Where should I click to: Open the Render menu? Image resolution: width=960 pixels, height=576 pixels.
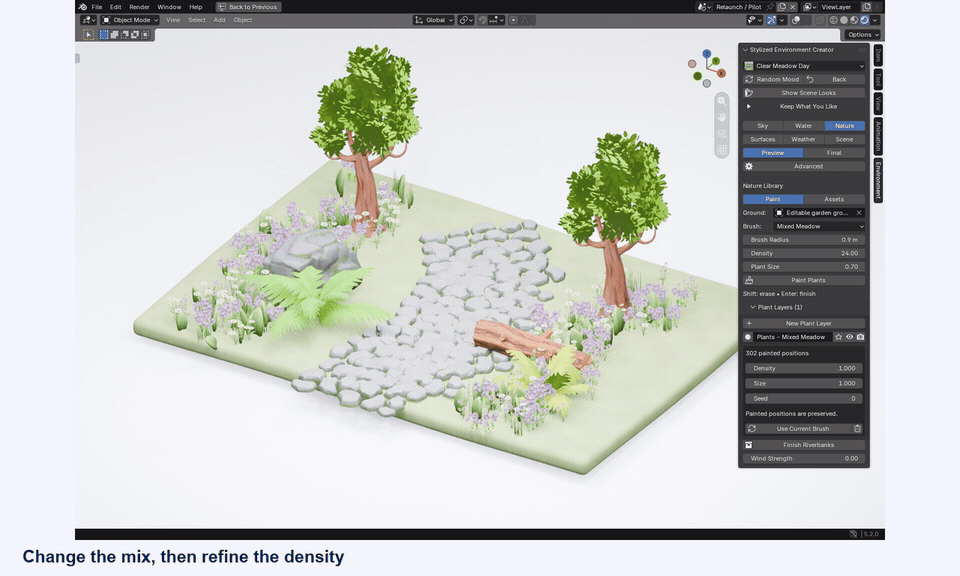139,7
